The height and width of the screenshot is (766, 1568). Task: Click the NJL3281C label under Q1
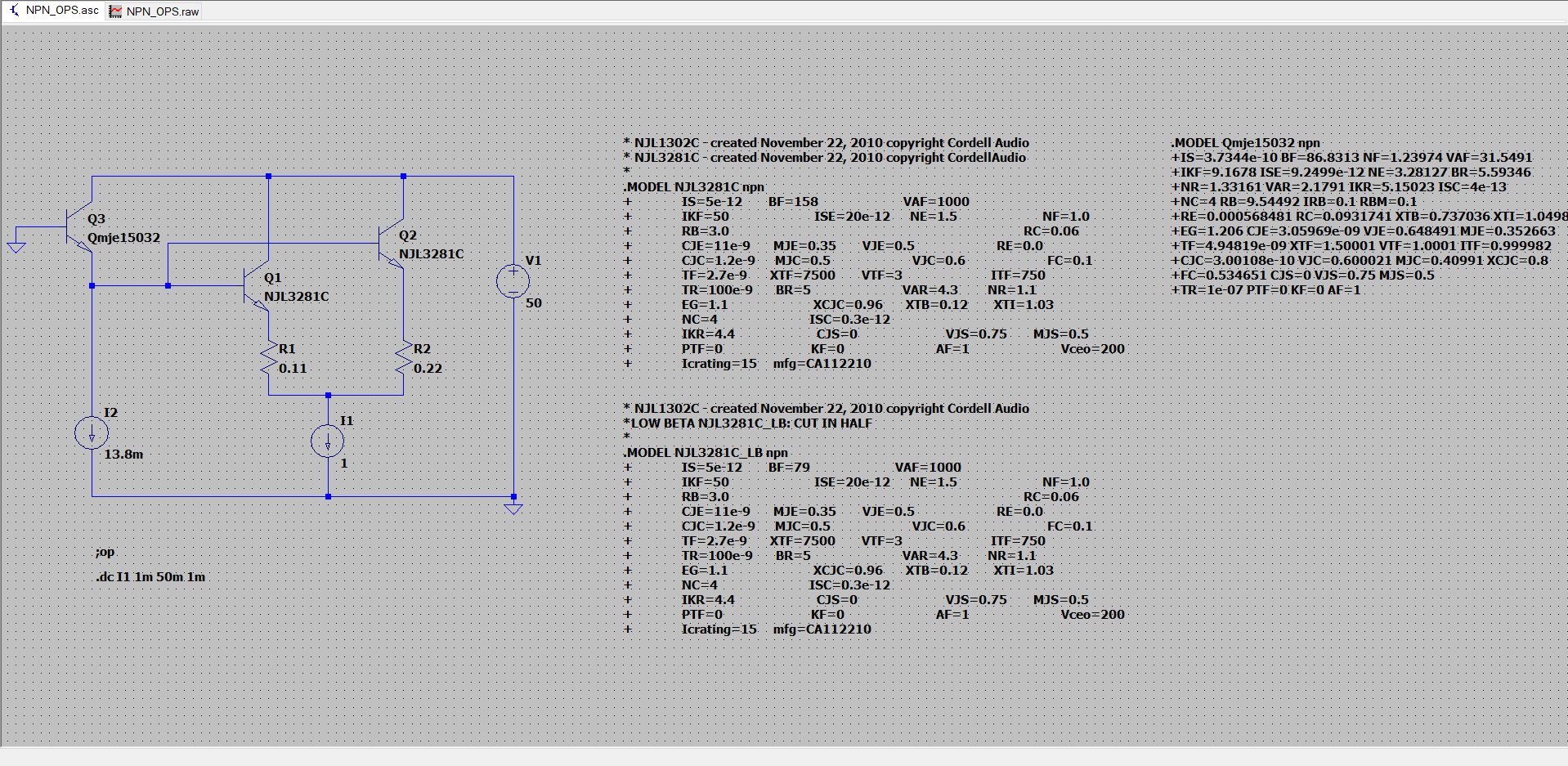point(296,297)
